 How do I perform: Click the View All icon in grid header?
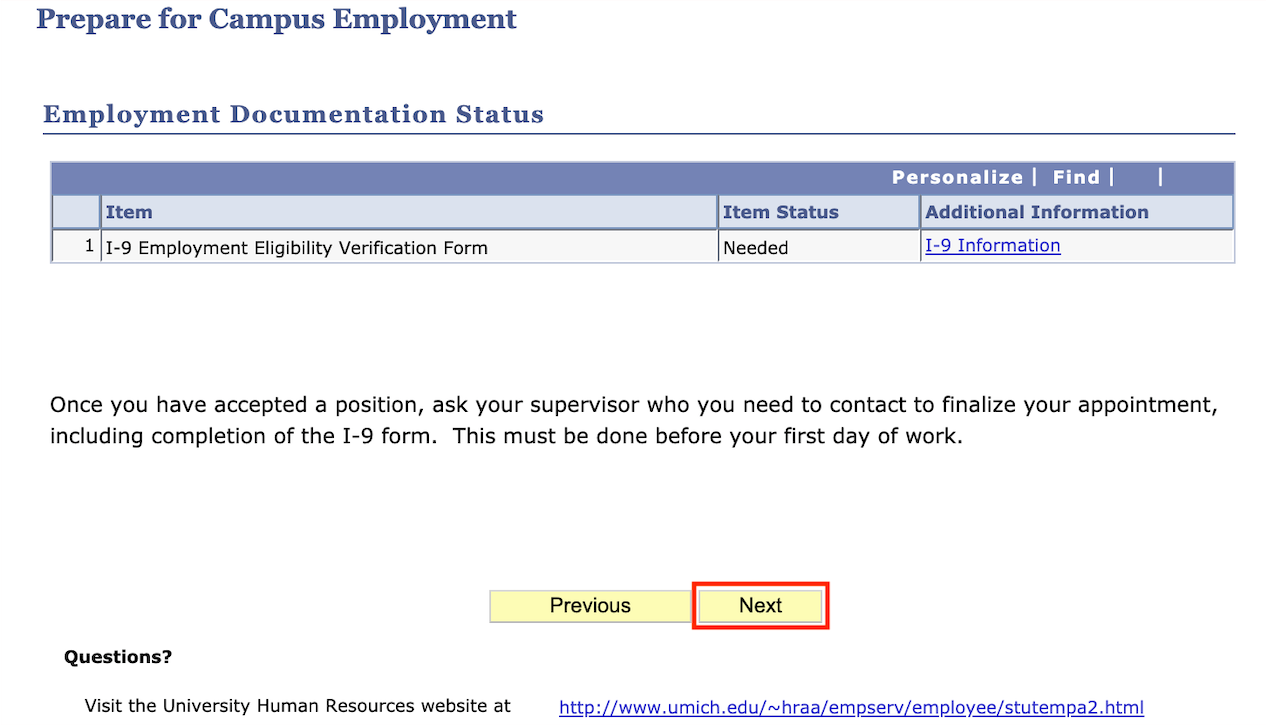1185,177
